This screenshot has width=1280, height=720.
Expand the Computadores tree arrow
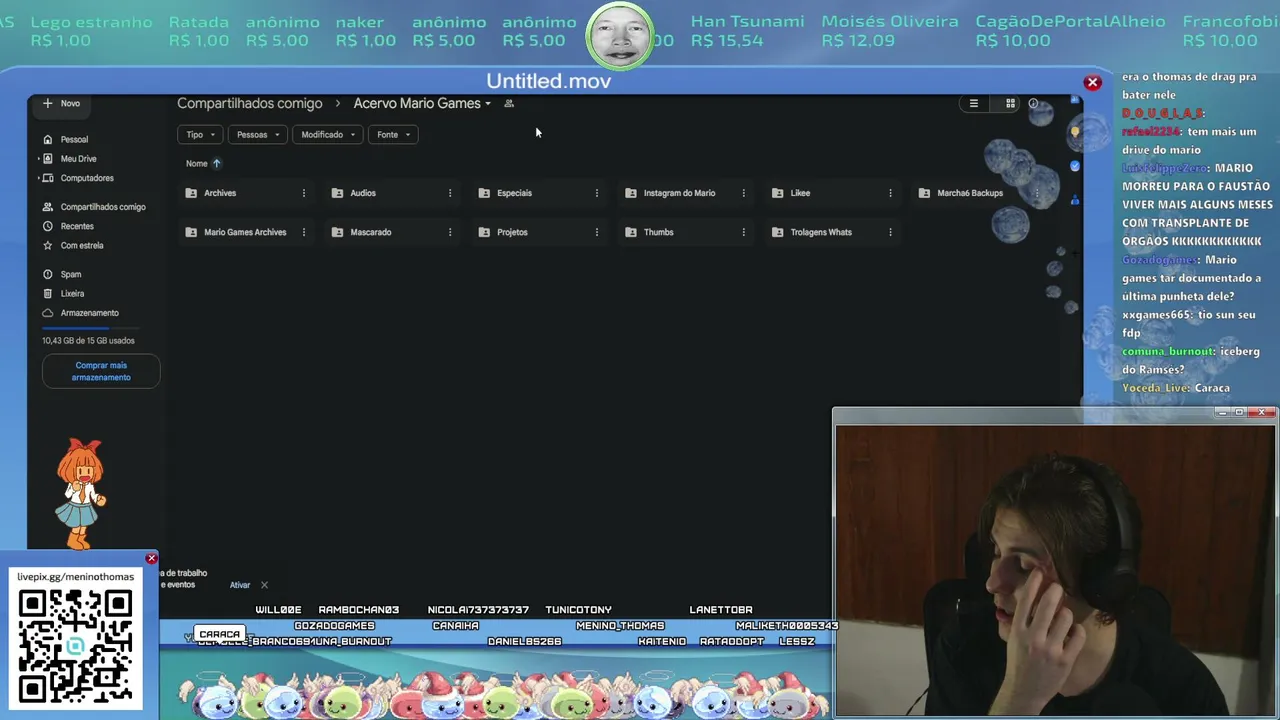point(38,178)
